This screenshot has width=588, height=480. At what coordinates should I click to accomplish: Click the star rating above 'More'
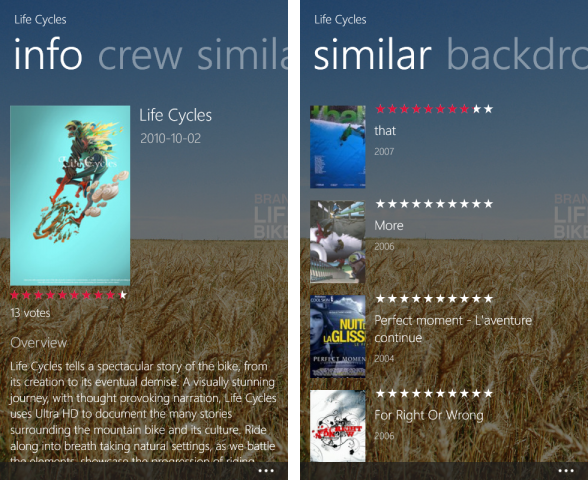(x=434, y=204)
